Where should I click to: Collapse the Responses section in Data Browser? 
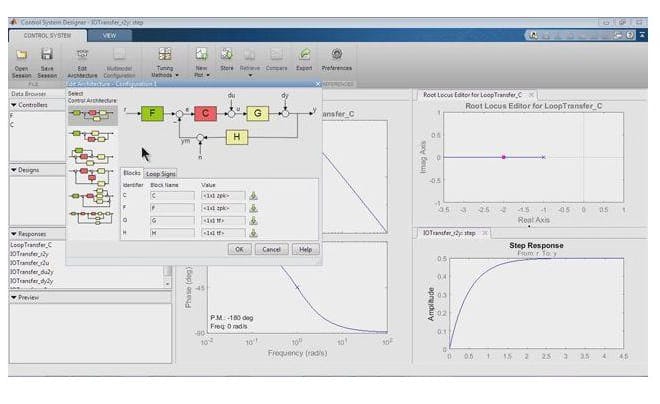click(14, 234)
